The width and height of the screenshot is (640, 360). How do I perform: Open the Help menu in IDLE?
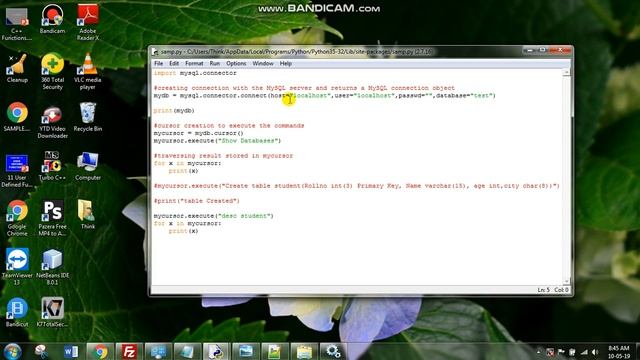coord(285,64)
